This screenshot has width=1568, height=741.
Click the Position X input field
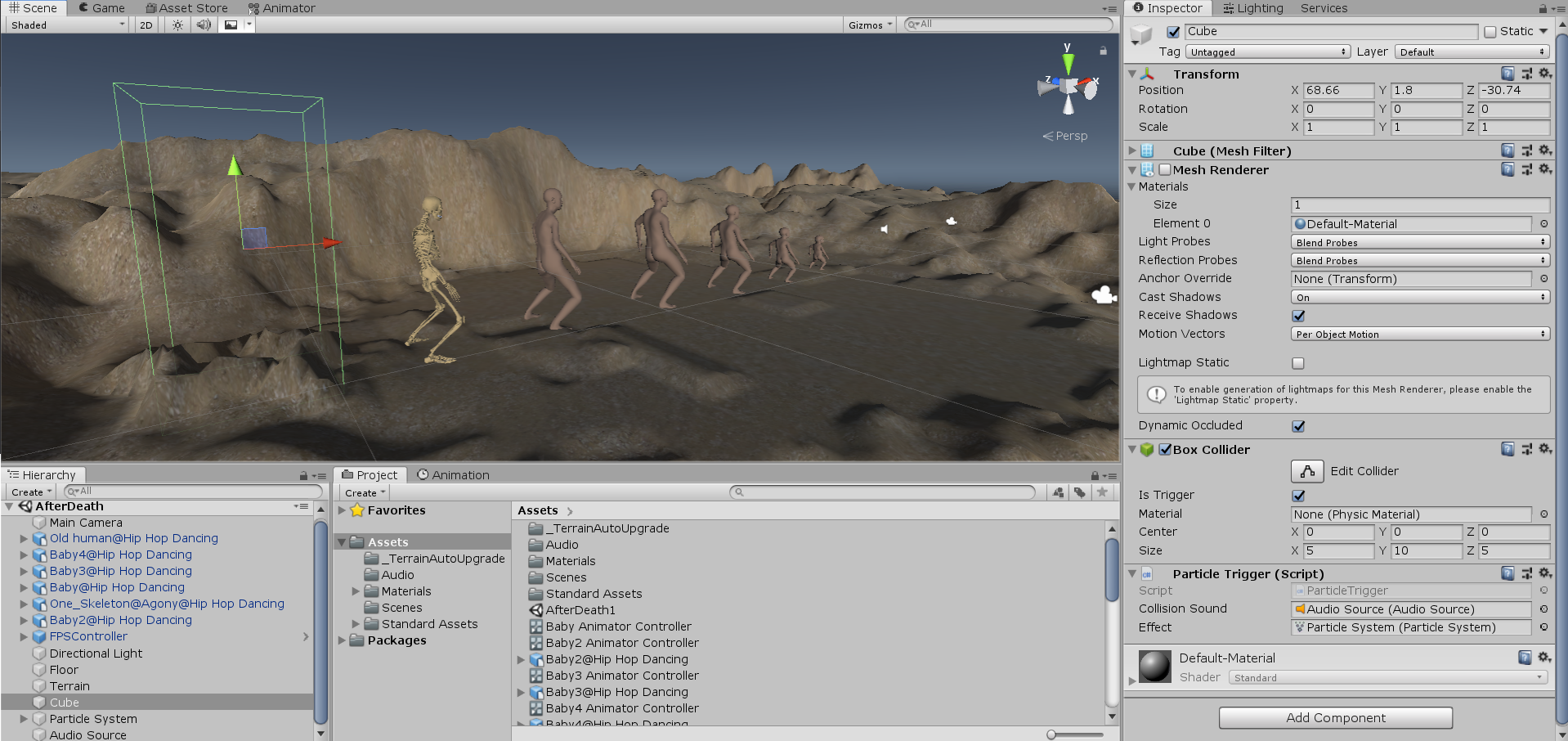[x=1337, y=91]
